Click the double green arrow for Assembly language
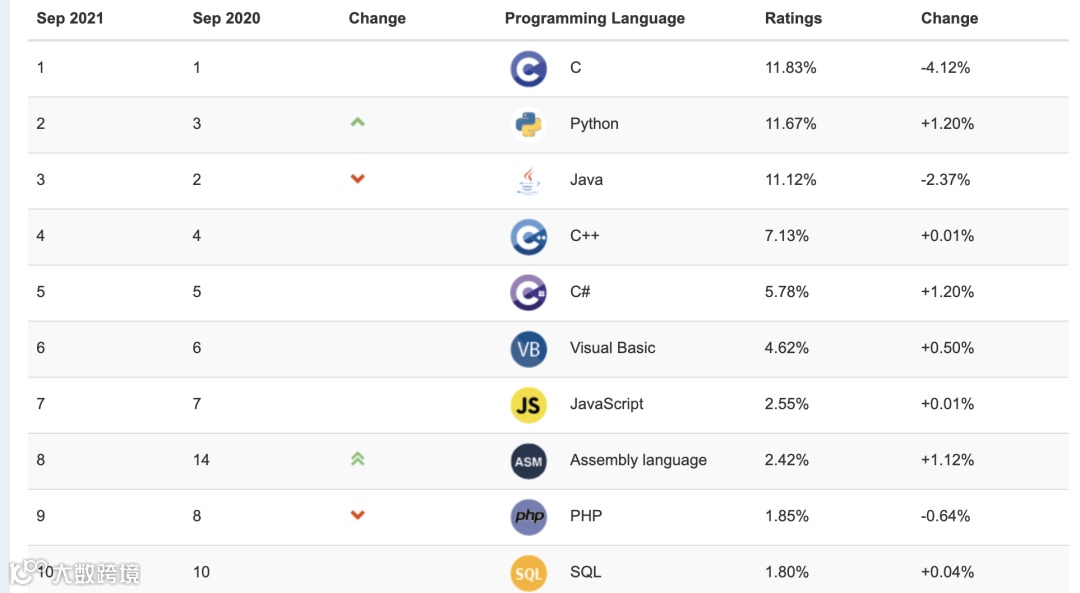 pyautogui.click(x=358, y=459)
